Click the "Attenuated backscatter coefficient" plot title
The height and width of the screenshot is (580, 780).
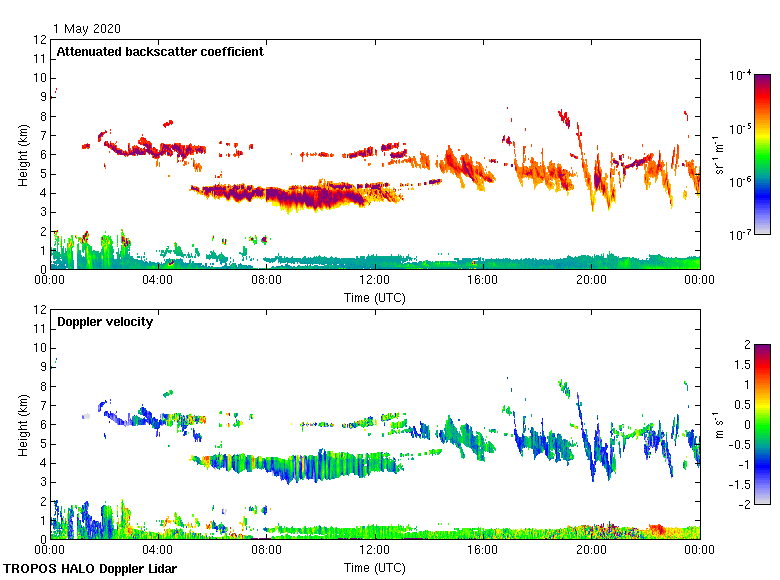pyautogui.click(x=160, y=52)
